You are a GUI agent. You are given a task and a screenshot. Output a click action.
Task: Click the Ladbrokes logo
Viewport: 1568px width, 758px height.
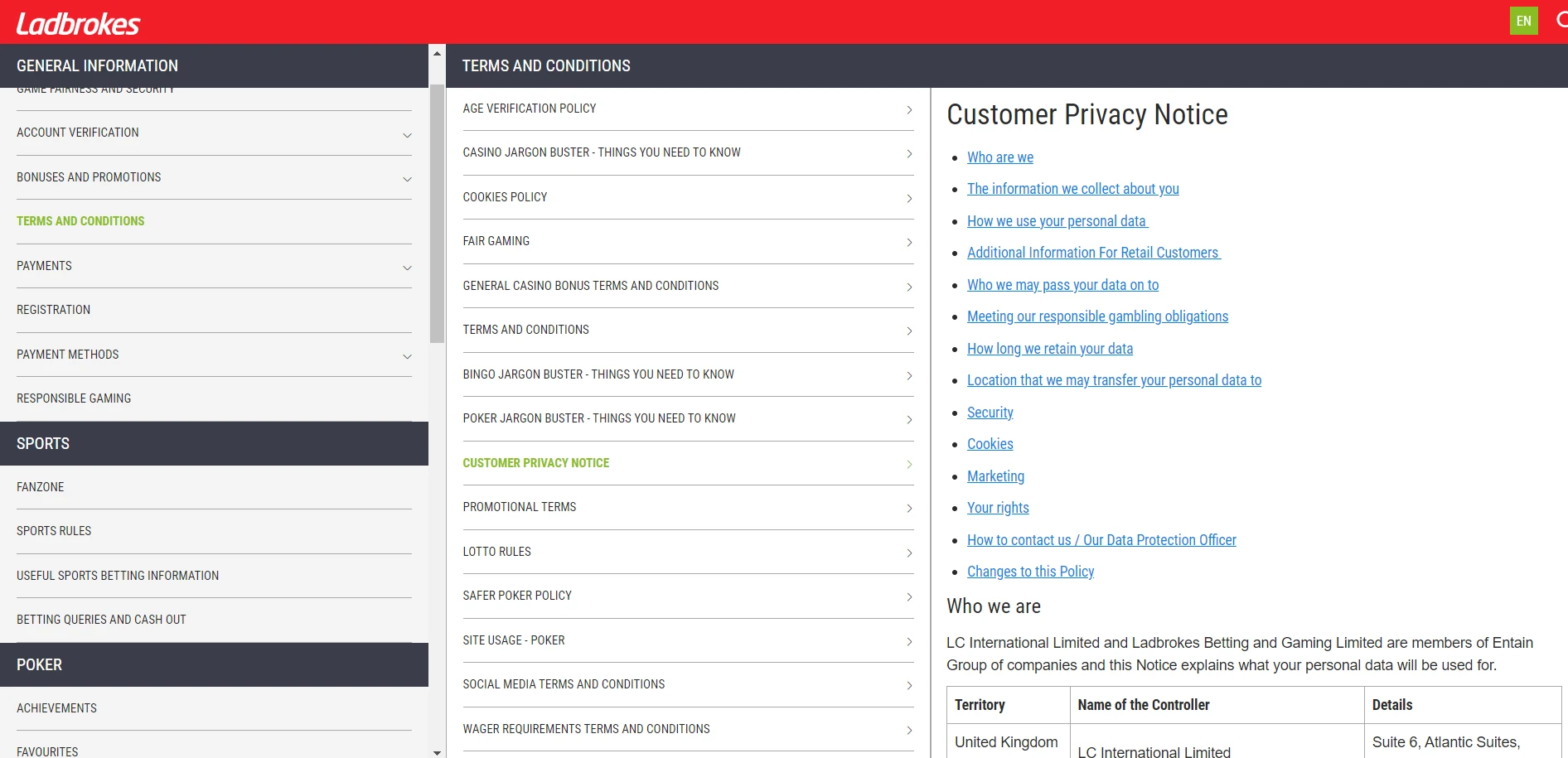(x=78, y=23)
